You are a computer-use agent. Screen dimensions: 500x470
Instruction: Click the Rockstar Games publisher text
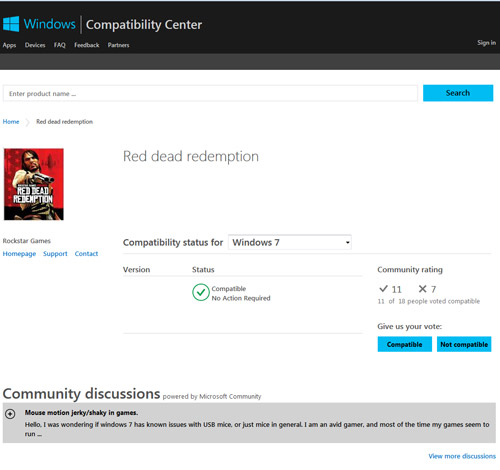pyautogui.click(x=27, y=241)
